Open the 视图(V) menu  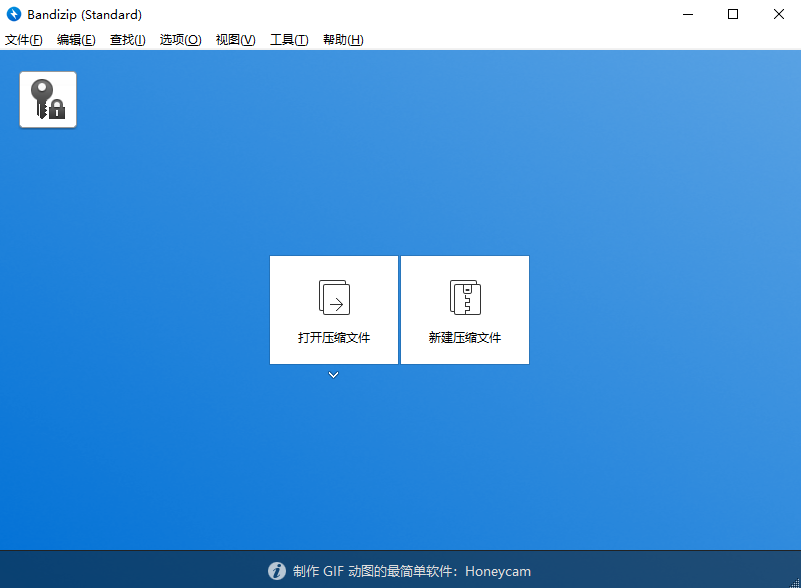(x=234, y=39)
